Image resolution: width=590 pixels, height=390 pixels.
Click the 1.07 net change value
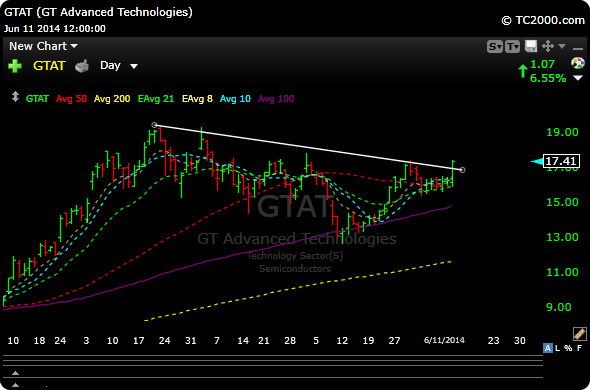pyautogui.click(x=542, y=64)
